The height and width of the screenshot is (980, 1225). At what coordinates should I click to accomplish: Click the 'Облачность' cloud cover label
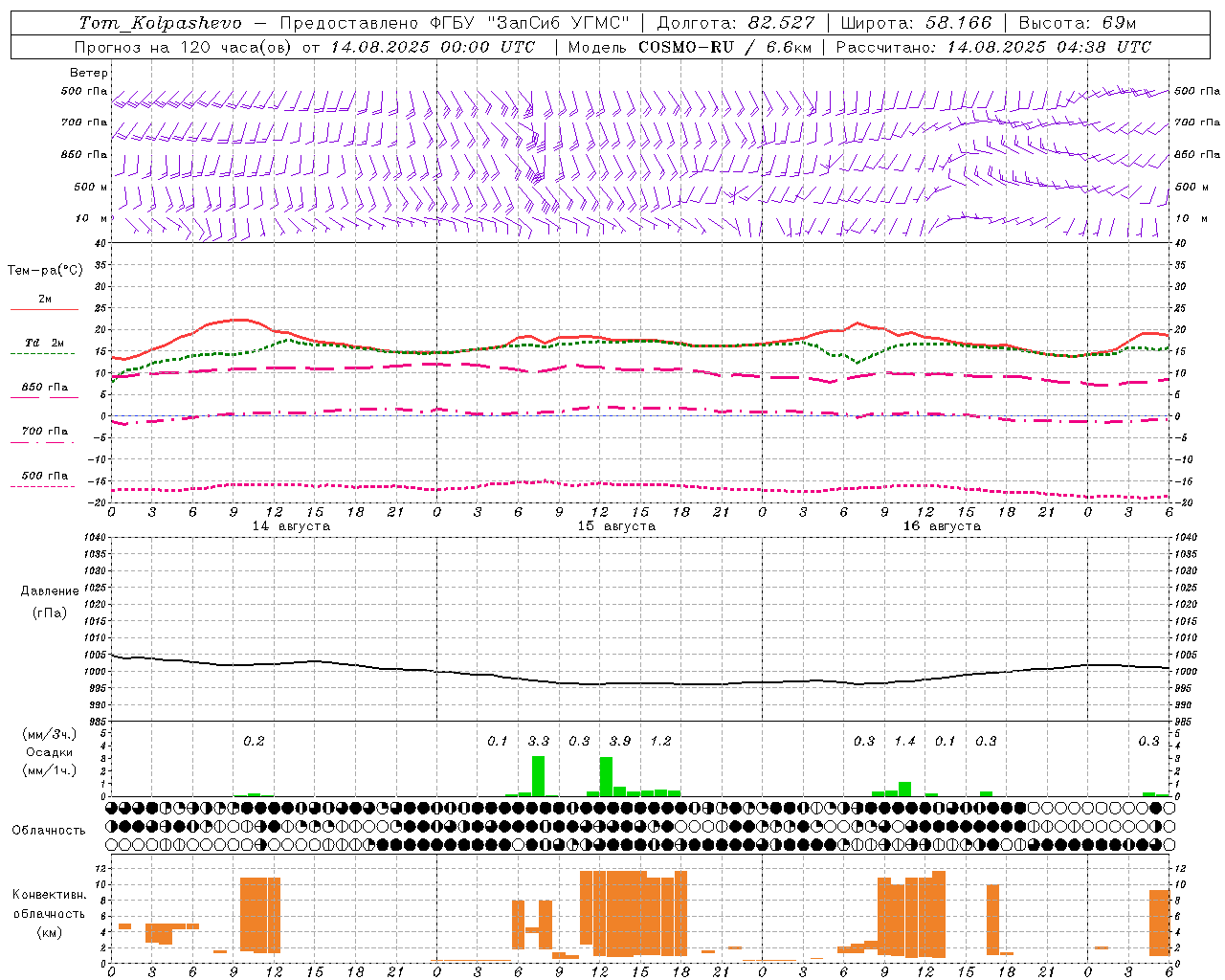pos(49,831)
